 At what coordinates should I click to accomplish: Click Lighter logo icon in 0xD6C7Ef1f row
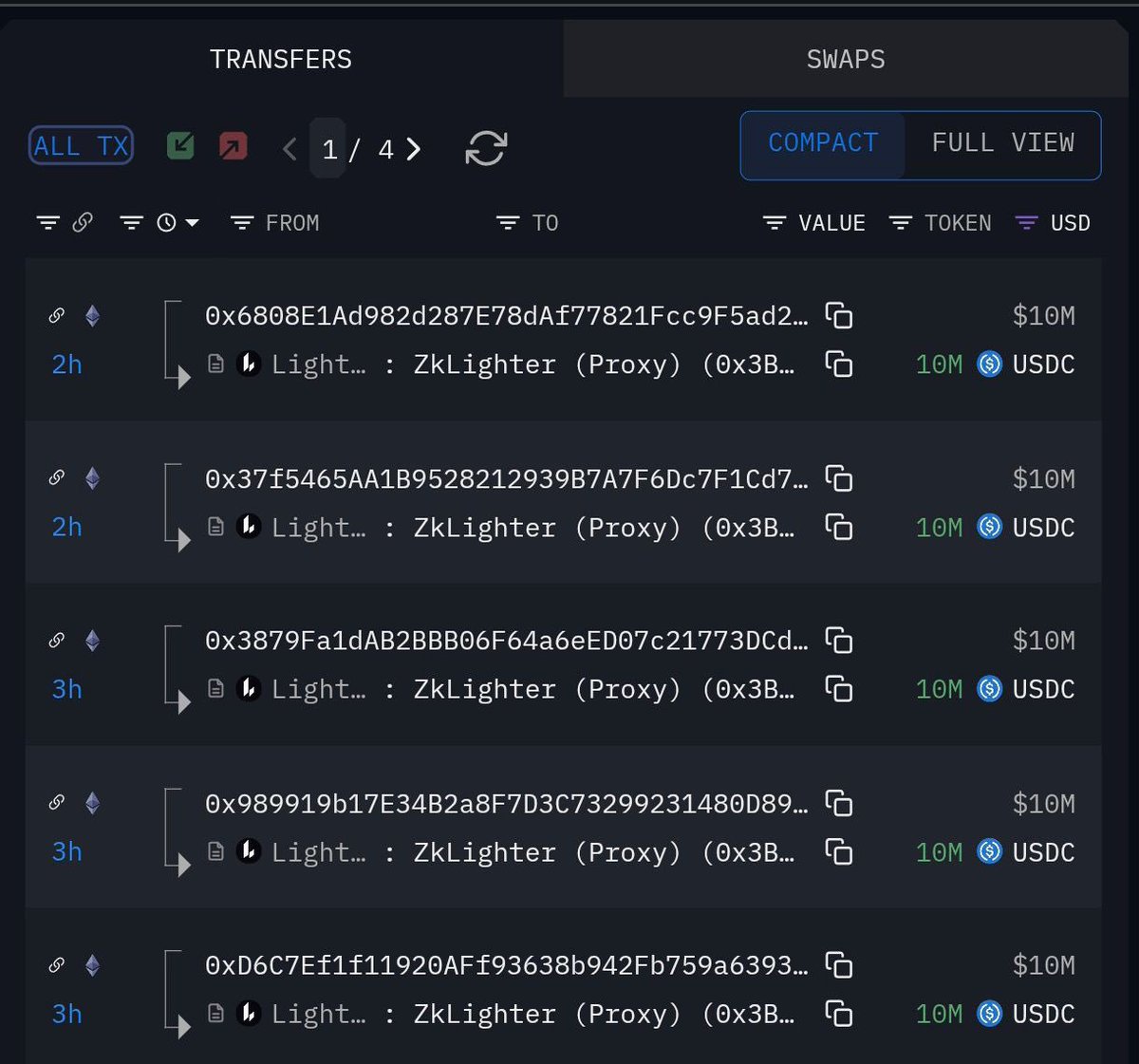249,1014
